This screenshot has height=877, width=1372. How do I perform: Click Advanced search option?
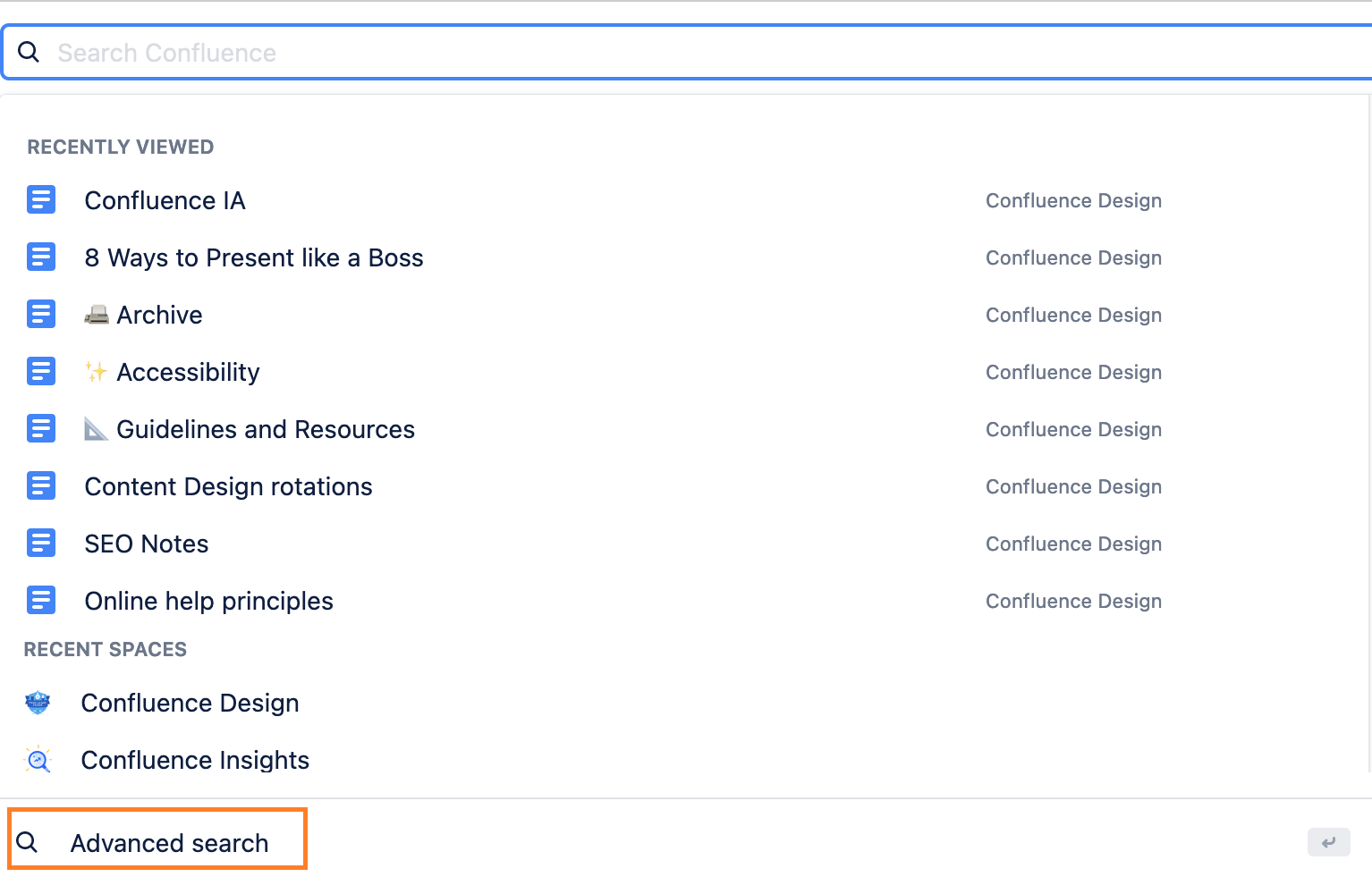click(x=157, y=839)
